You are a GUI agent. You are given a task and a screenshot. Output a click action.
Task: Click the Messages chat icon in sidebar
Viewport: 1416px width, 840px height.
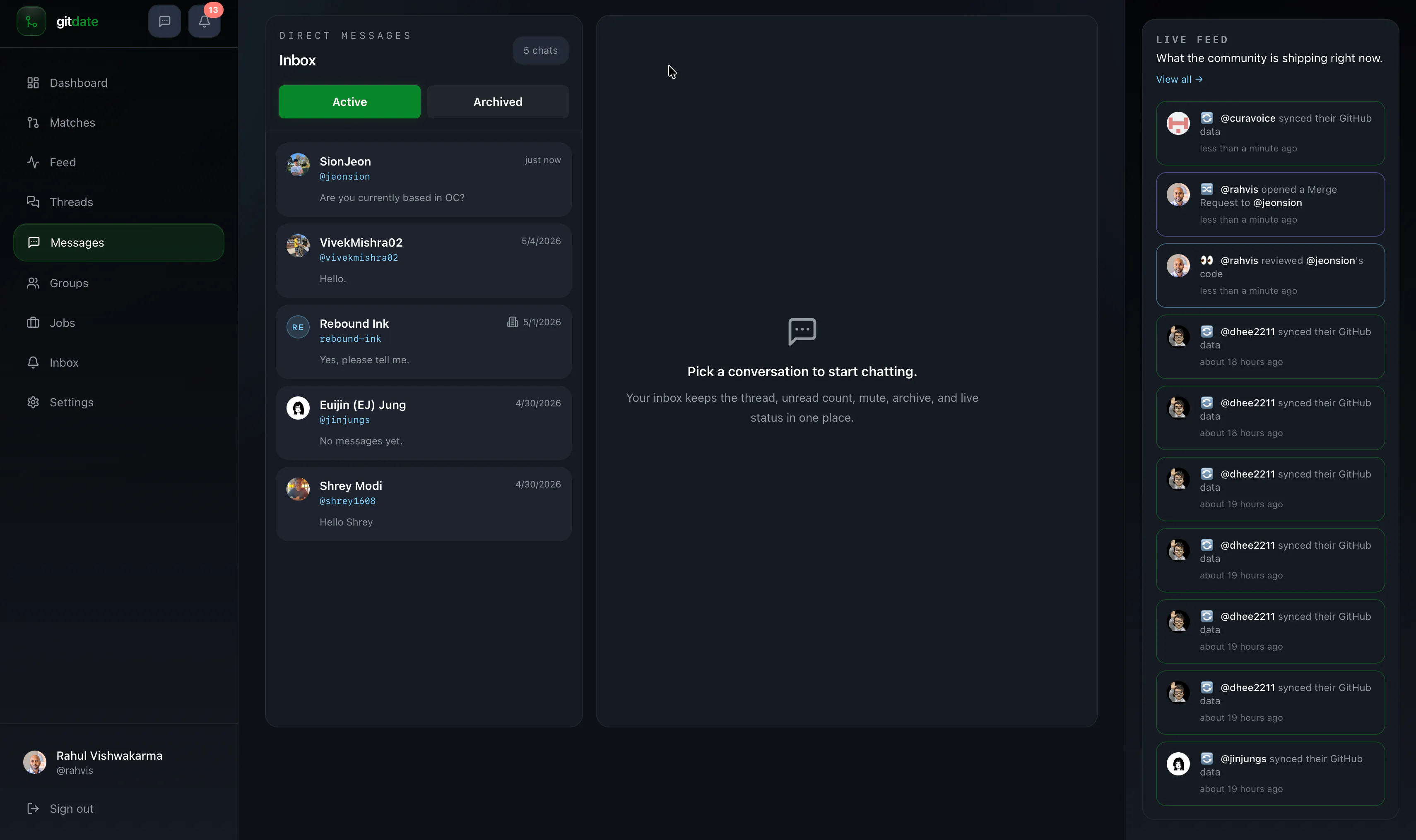(34, 242)
